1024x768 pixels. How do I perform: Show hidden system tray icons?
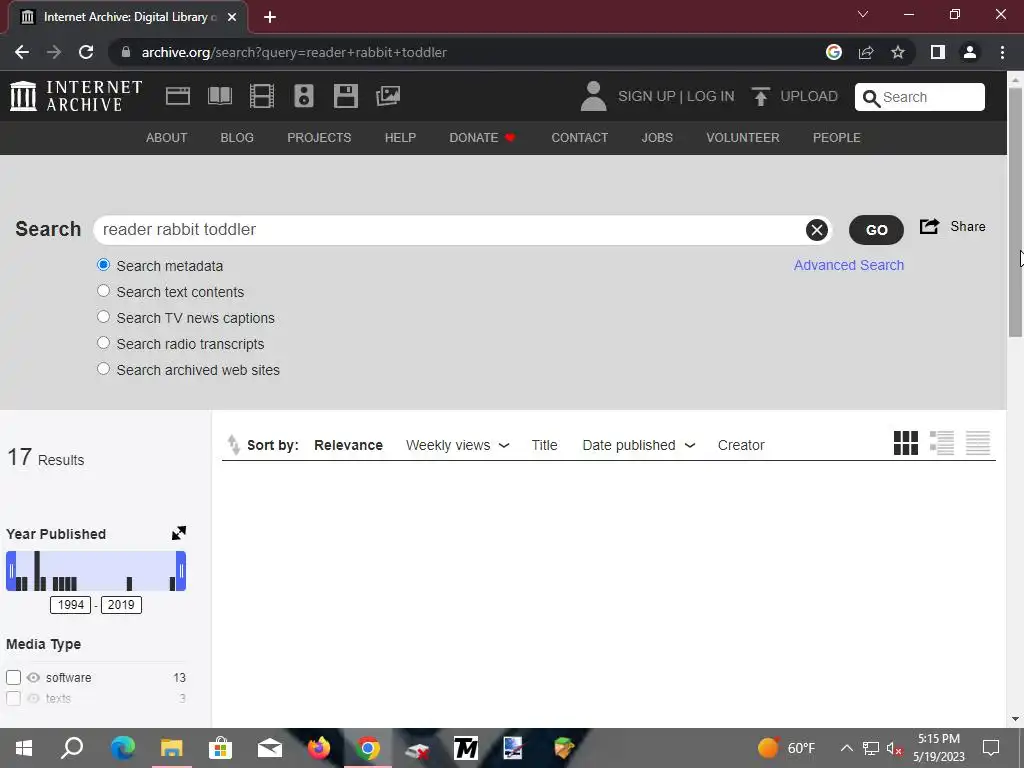(846, 748)
